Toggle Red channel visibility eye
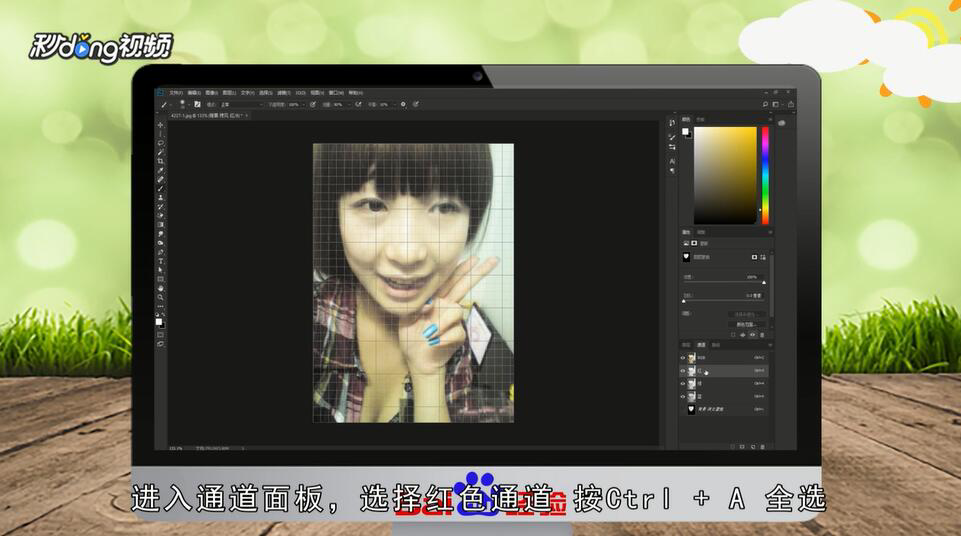Screen dimensions: 961x536 683,371
